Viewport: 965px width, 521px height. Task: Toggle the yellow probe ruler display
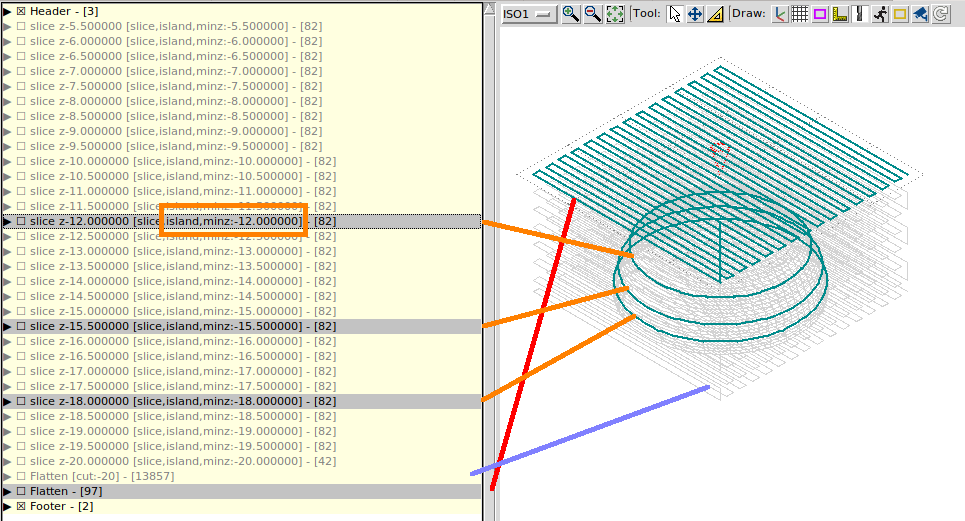(x=840, y=14)
